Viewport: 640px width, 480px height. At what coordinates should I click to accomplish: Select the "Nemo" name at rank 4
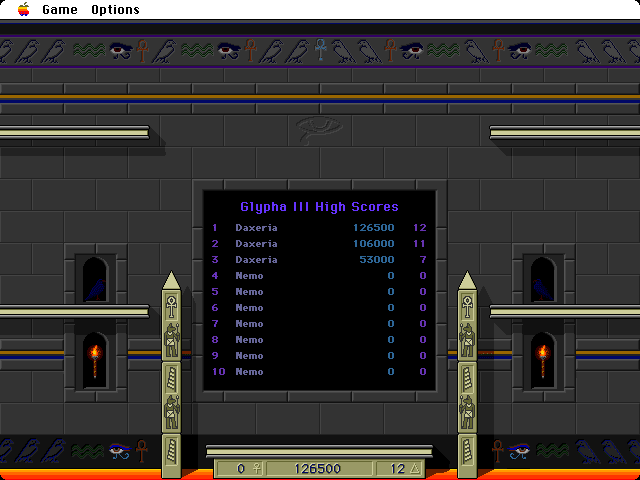click(x=249, y=276)
